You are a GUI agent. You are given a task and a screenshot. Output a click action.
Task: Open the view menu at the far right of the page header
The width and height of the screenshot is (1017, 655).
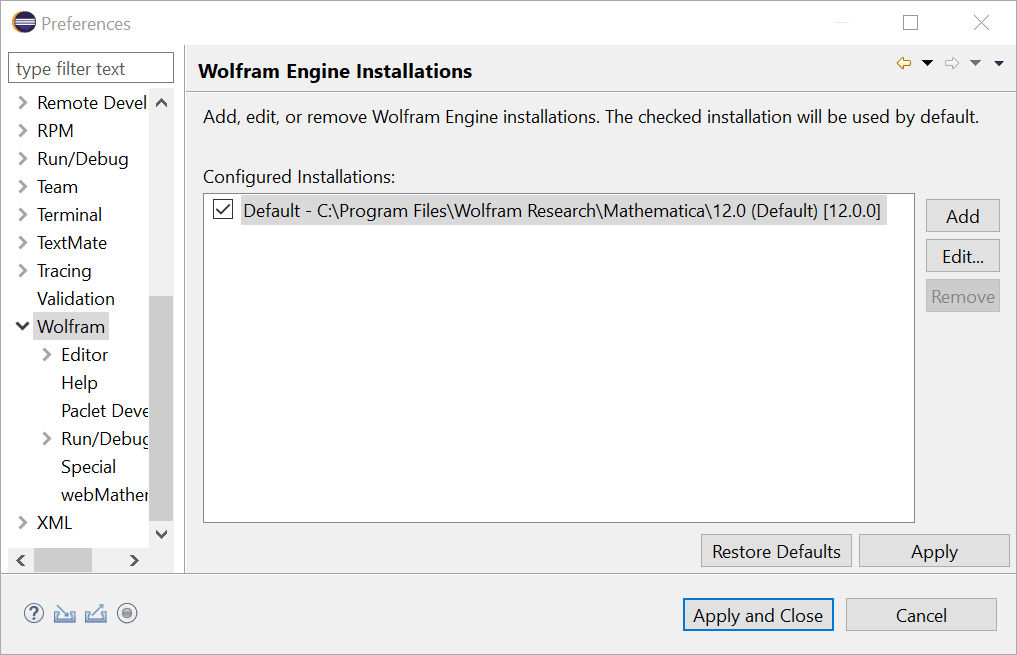999,63
